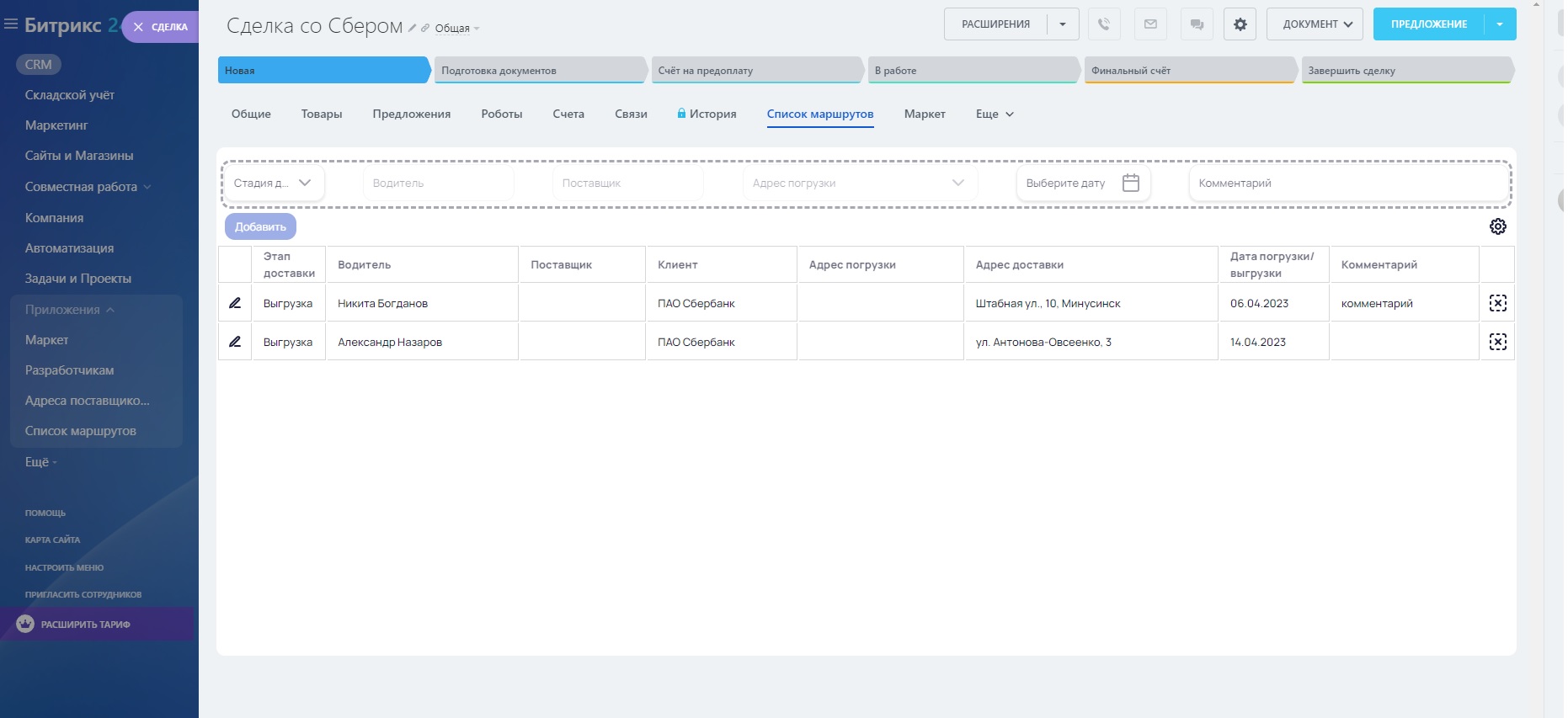Delete the Александр Назаров route row

(x=1497, y=342)
